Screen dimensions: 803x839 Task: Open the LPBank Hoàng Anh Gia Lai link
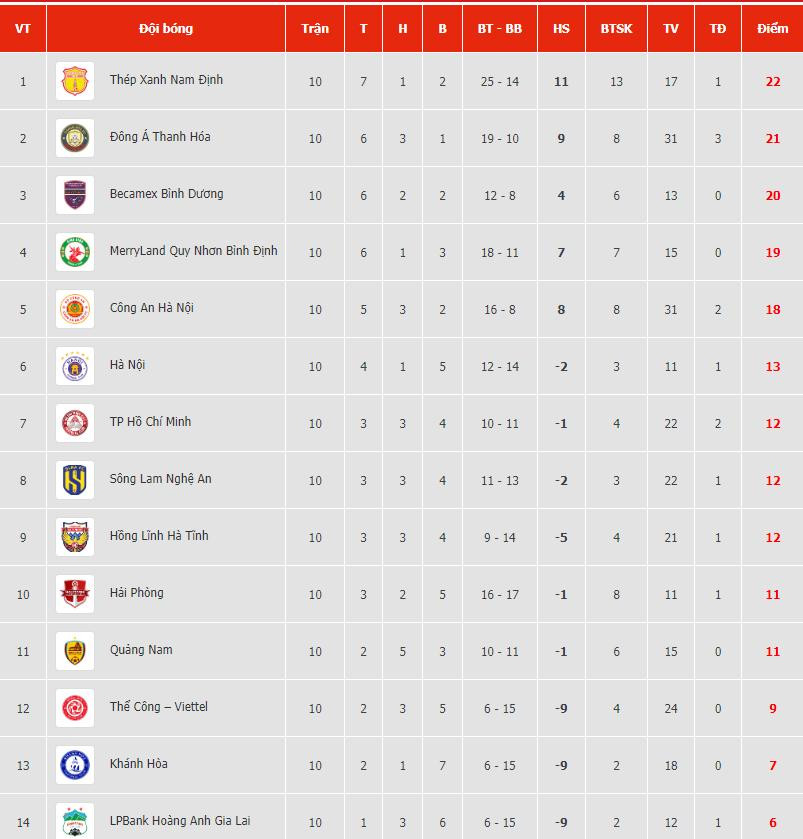(x=180, y=821)
